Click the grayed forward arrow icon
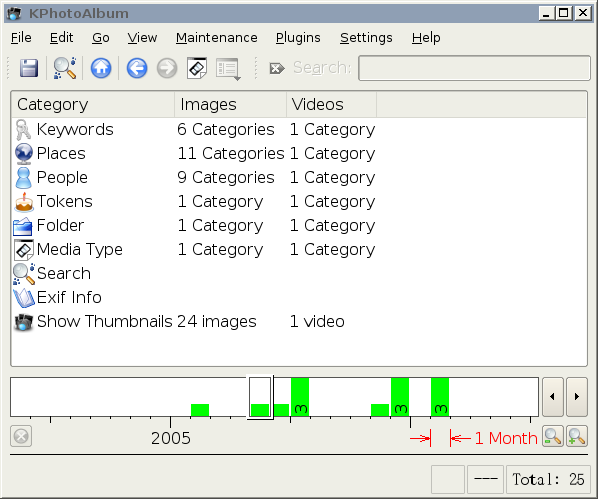Viewport: 598px width, 499px height. coord(167,68)
